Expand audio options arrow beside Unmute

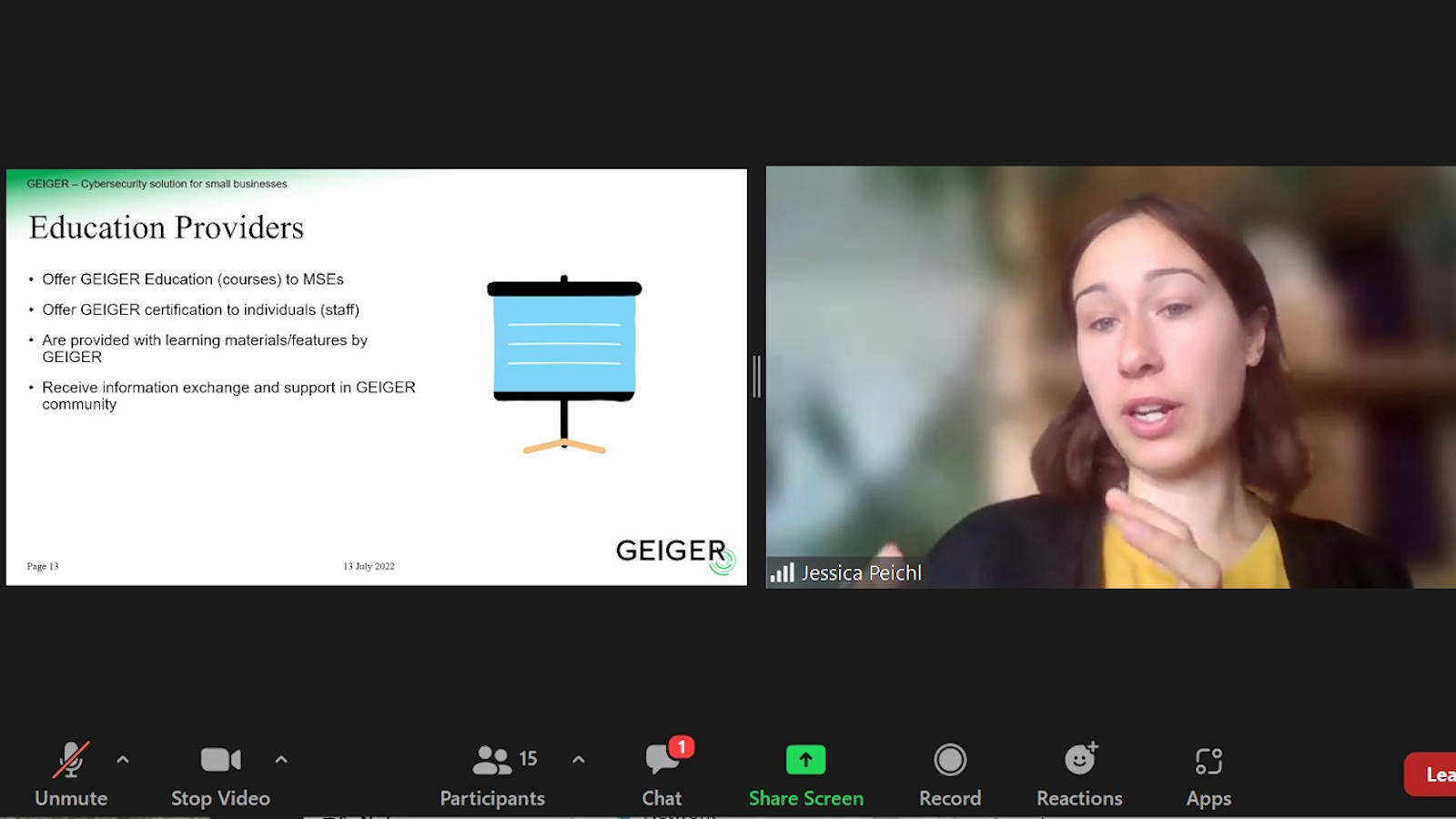pyautogui.click(x=123, y=759)
